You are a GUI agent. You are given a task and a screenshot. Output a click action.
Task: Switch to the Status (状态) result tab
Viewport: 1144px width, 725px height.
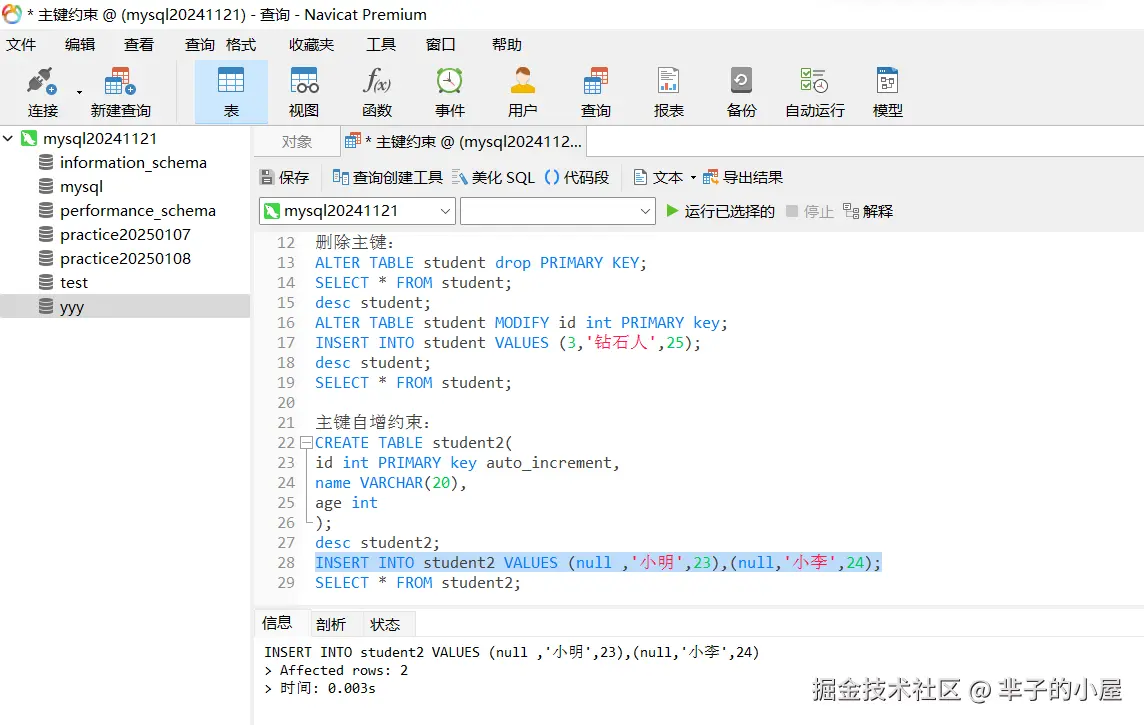pyautogui.click(x=385, y=624)
